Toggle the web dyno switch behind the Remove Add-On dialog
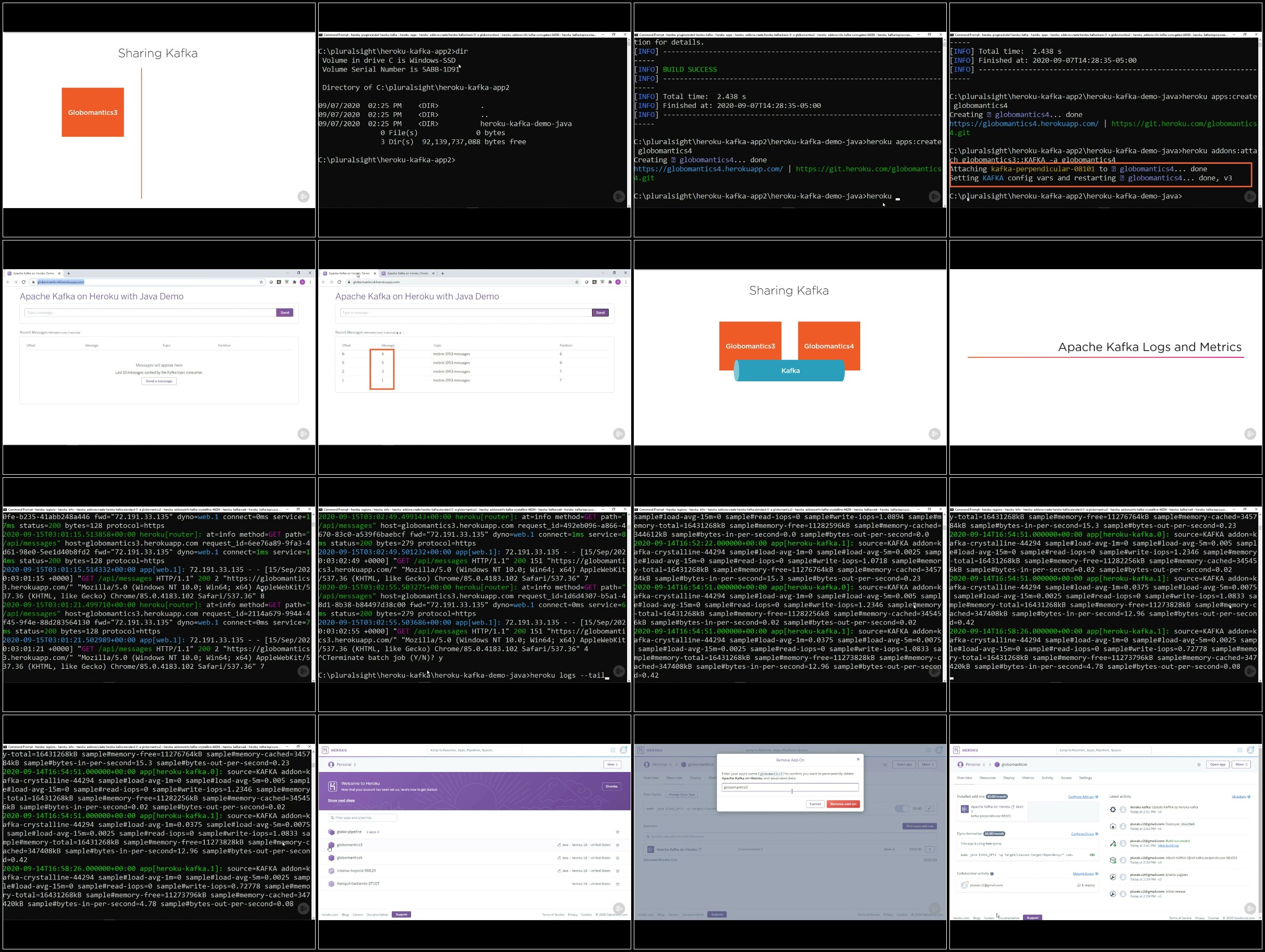Viewport: 1265px width, 952px height. click(902, 809)
